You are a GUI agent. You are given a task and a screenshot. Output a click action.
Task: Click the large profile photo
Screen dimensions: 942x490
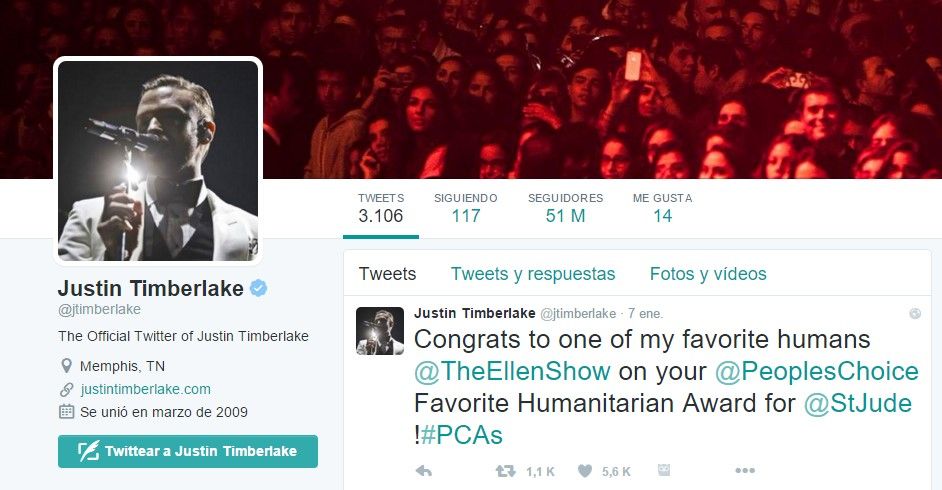click(158, 161)
